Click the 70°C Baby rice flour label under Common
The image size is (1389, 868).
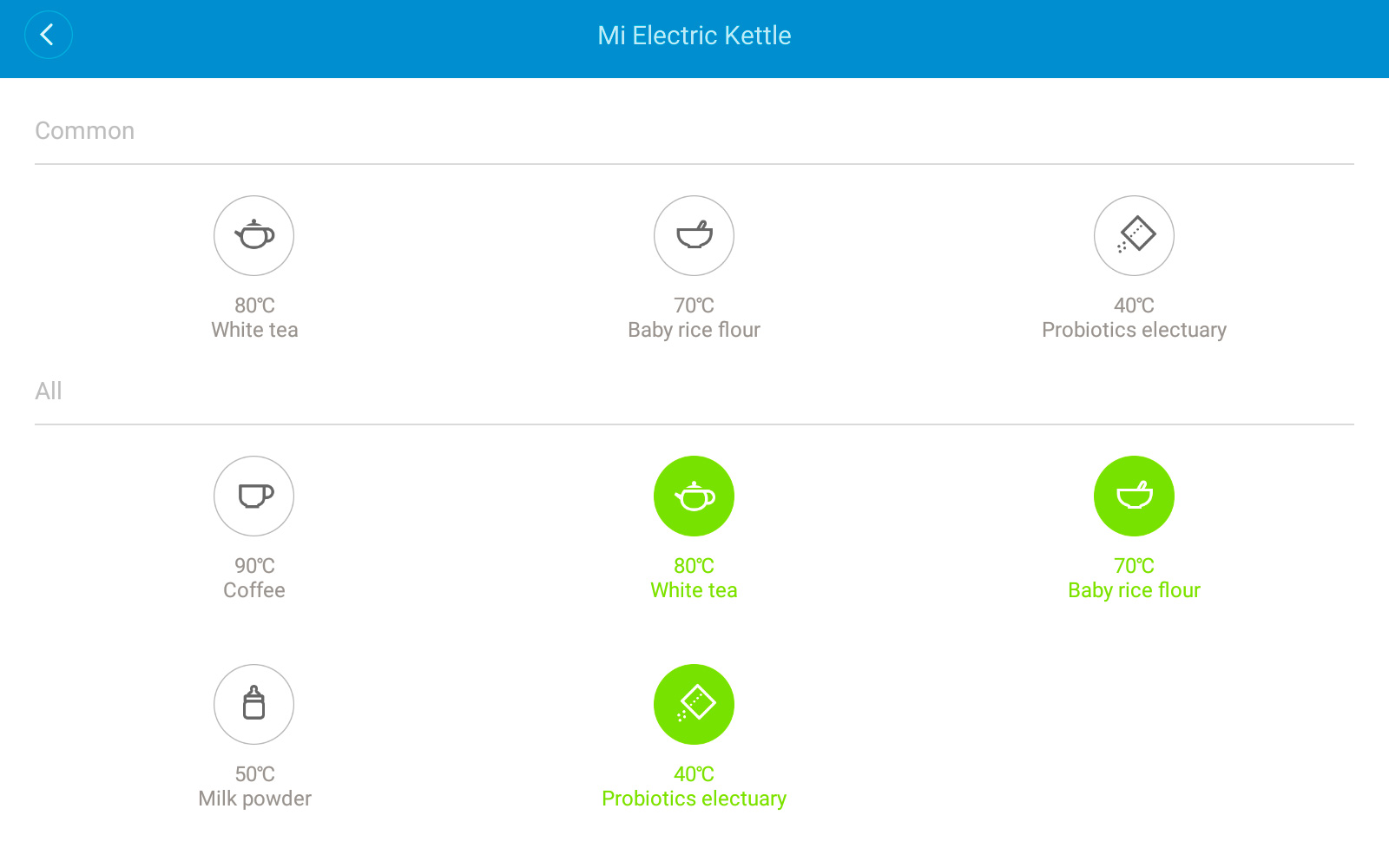(x=694, y=318)
